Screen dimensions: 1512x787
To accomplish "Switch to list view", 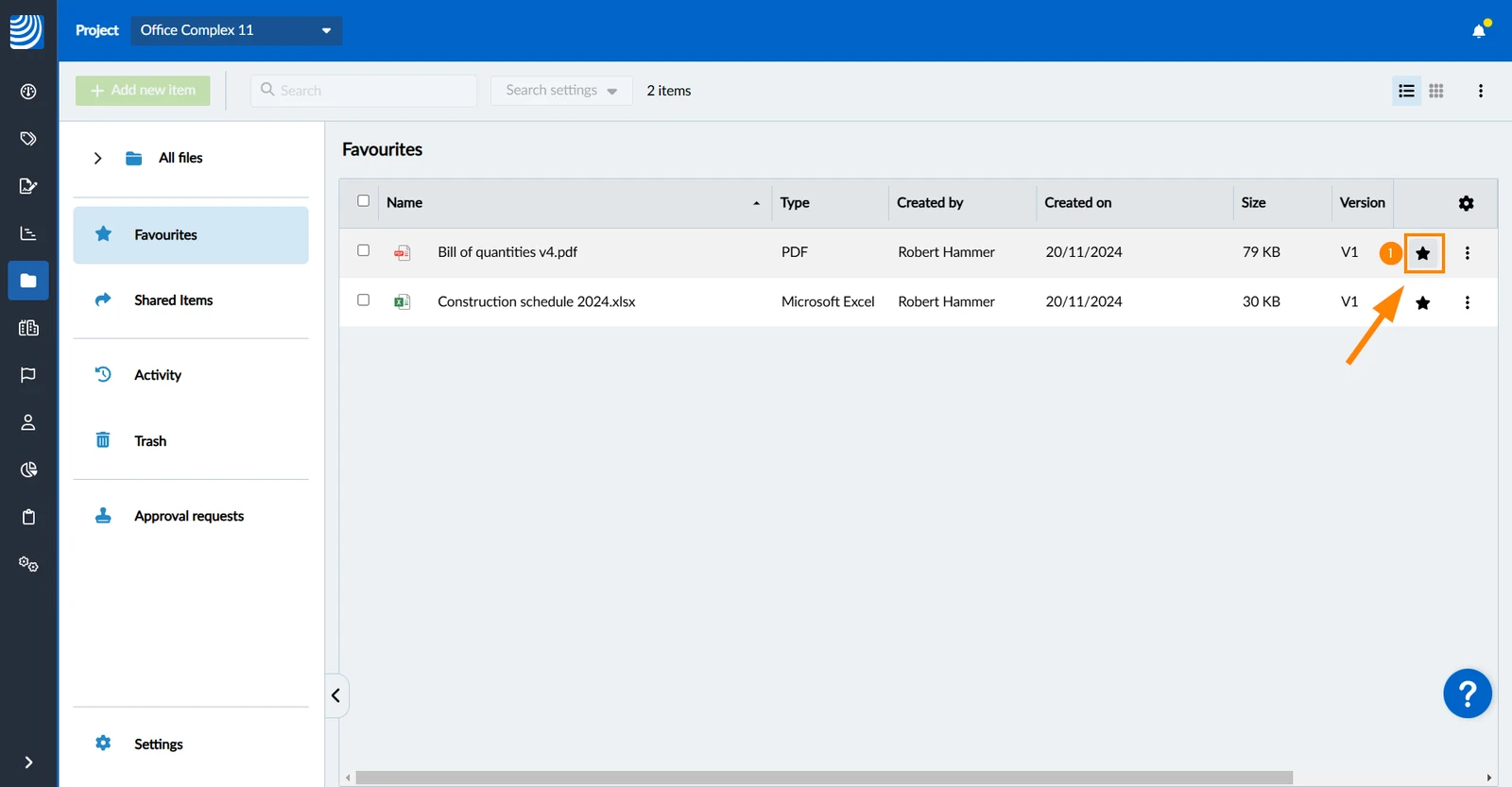I will 1406,91.
